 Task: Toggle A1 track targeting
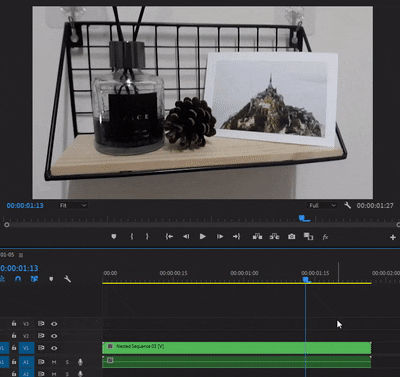pos(26,362)
